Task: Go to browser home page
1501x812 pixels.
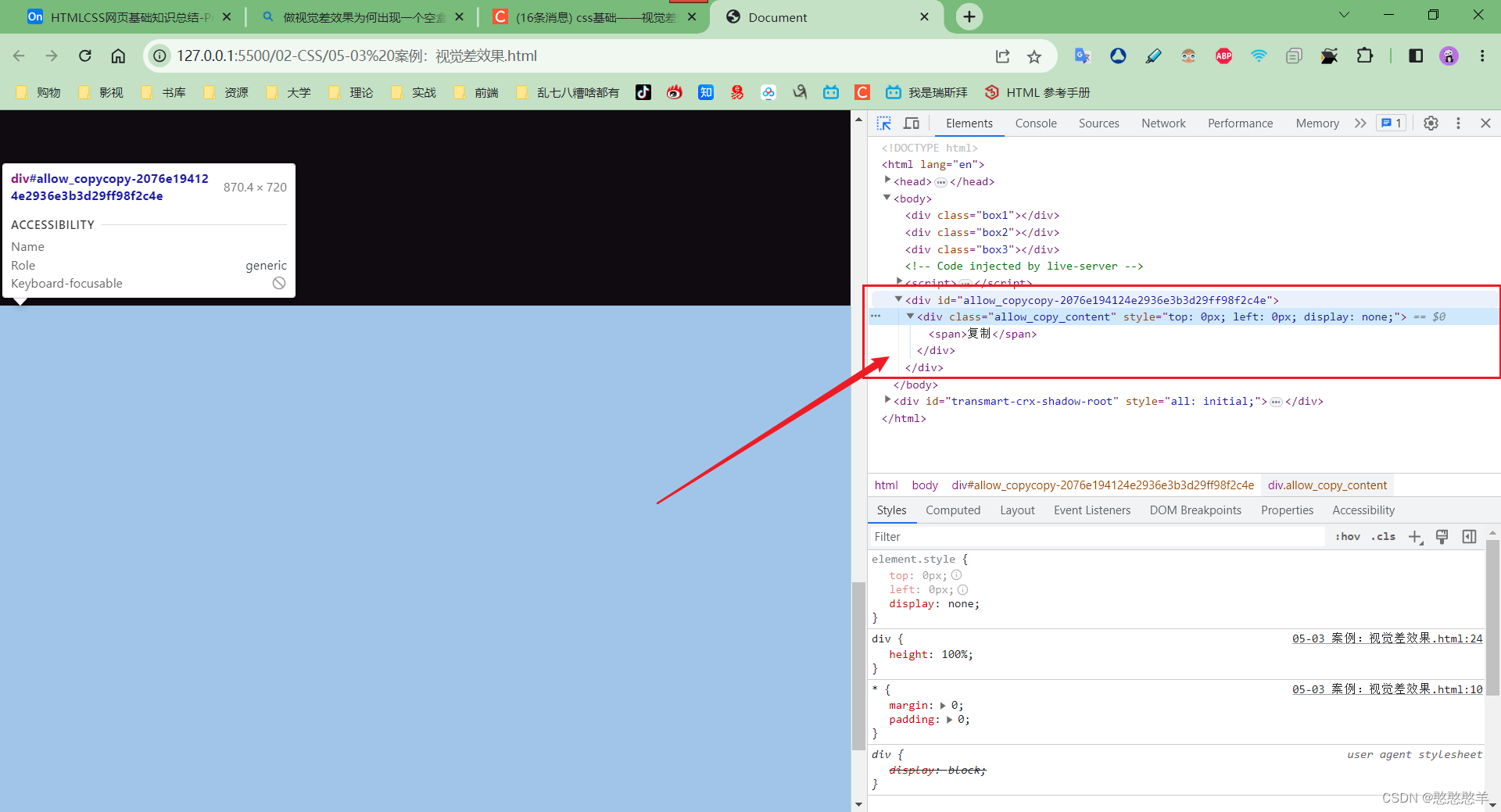Action: (118, 55)
